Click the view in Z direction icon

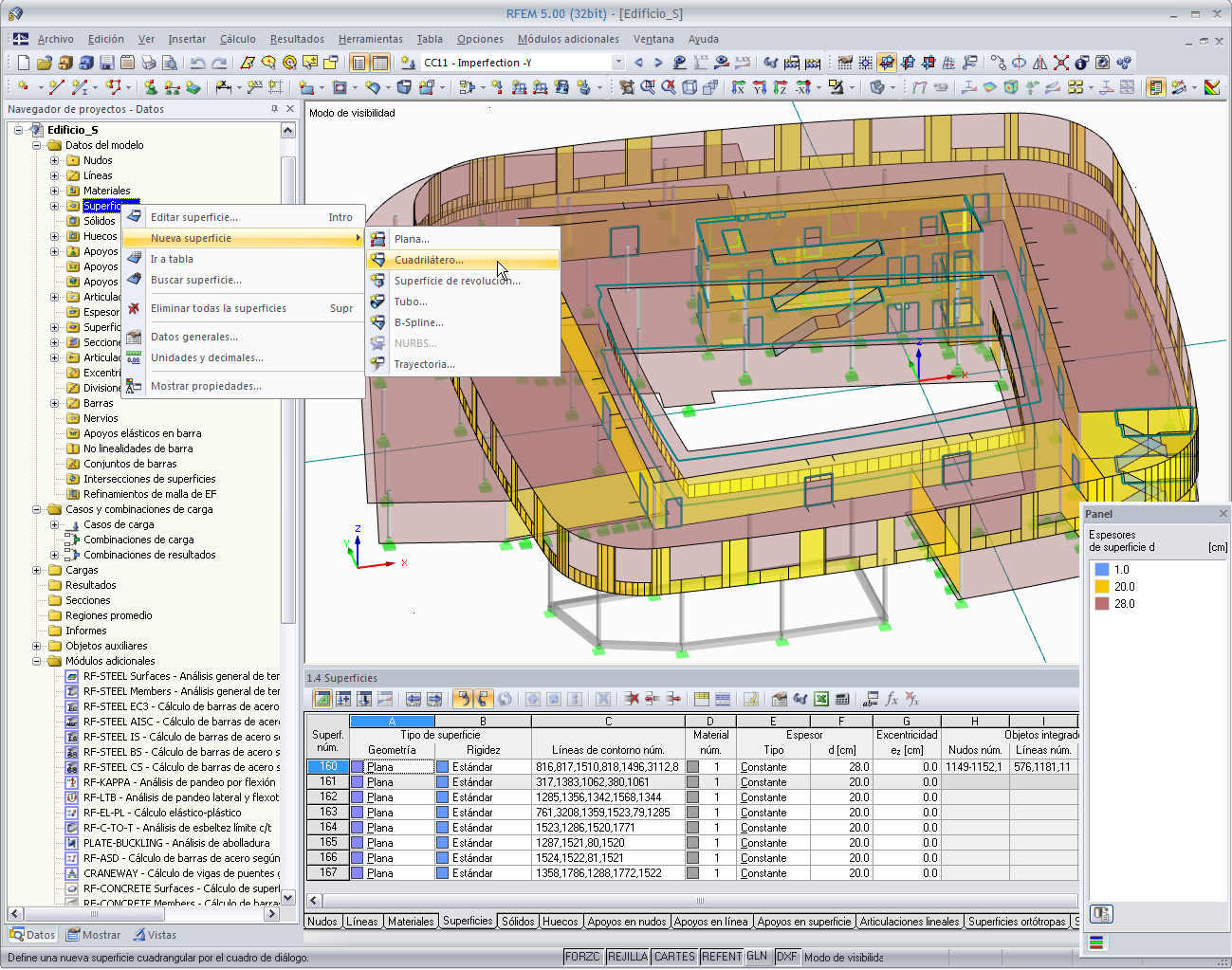click(x=781, y=87)
